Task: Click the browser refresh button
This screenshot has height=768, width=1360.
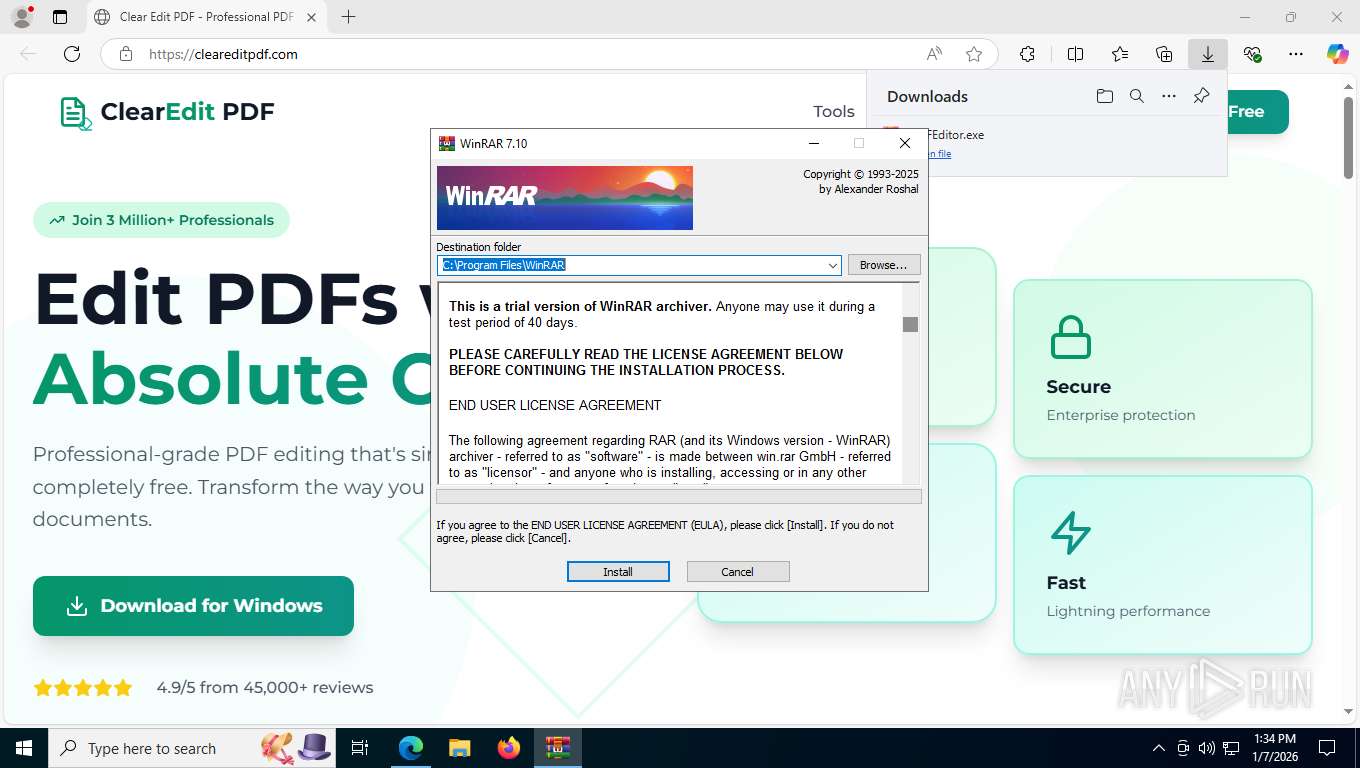Action: pyautogui.click(x=72, y=54)
